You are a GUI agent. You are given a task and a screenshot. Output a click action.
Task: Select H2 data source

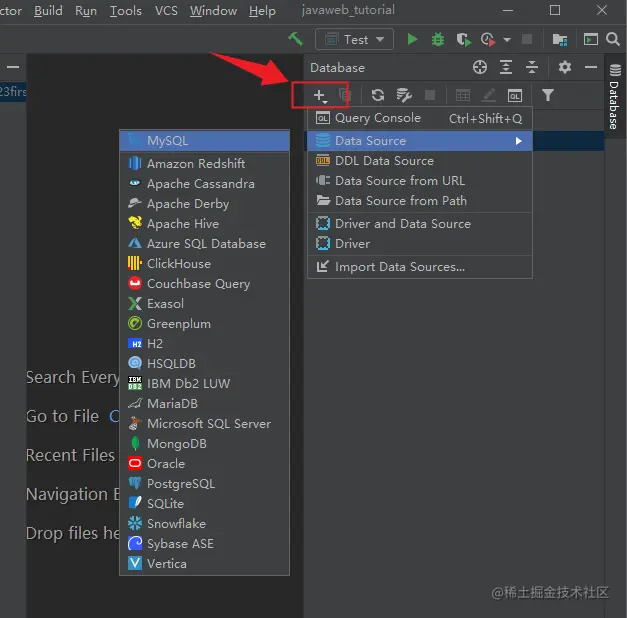pos(204,344)
